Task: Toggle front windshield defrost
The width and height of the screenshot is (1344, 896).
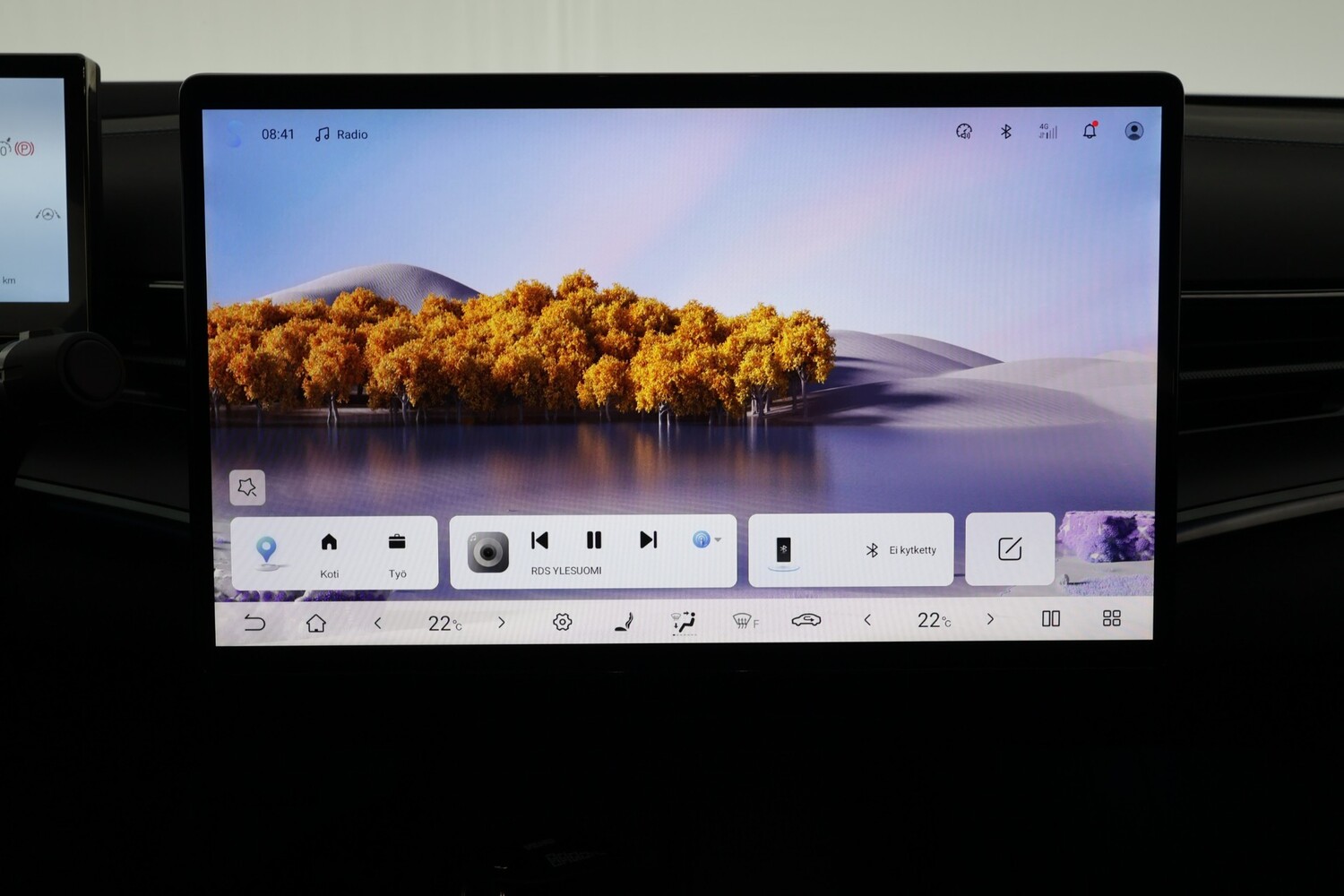Action: (x=745, y=620)
